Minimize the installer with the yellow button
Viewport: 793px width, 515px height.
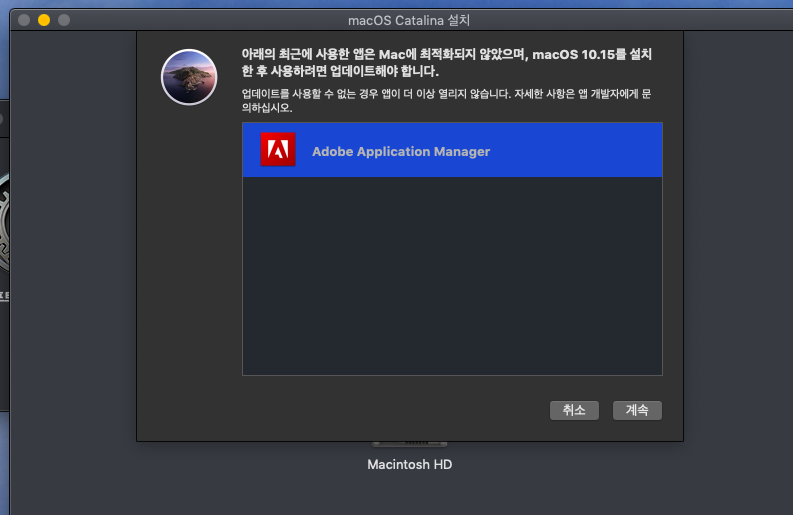[x=44, y=20]
